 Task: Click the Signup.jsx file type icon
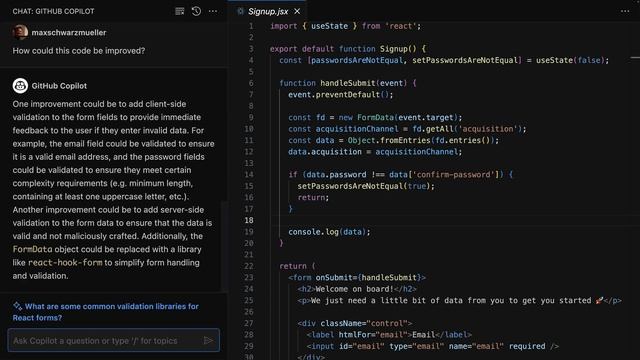point(241,11)
